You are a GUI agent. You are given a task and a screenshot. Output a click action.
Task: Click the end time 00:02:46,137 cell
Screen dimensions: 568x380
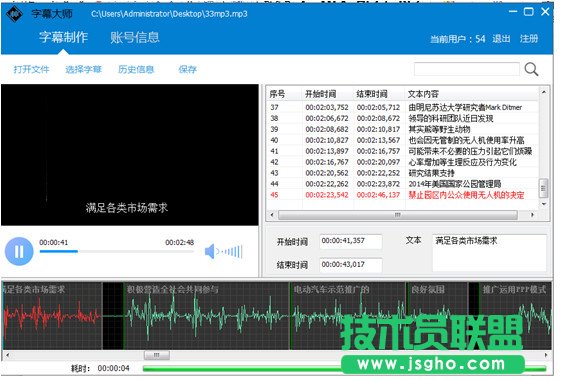pos(378,195)
